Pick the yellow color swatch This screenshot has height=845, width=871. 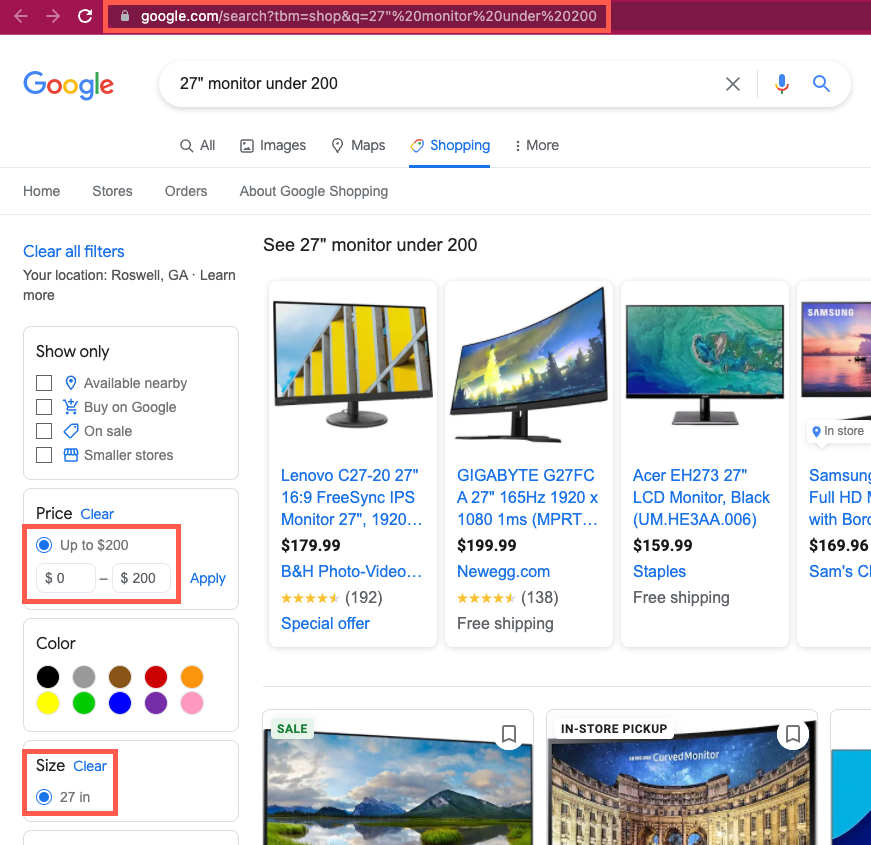point(48,703)
